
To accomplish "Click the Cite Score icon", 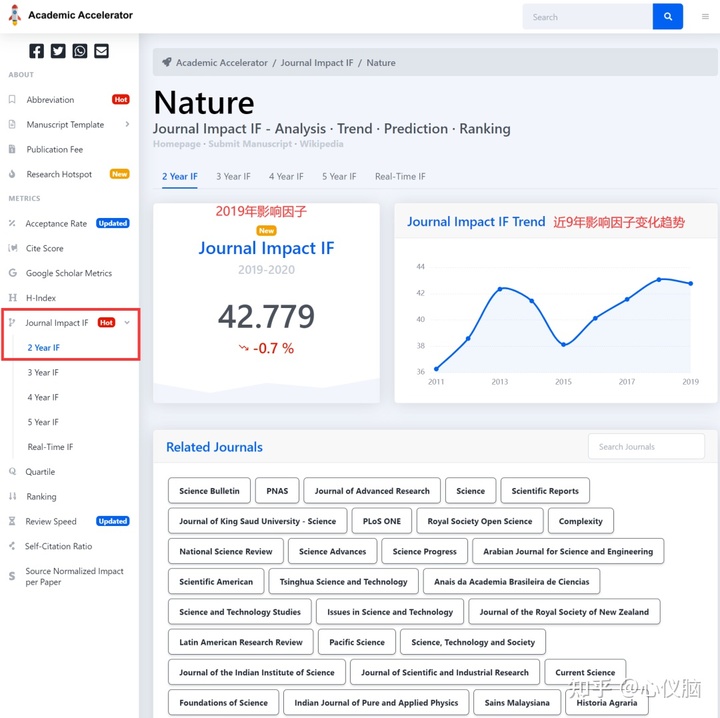I will (13, 248).
